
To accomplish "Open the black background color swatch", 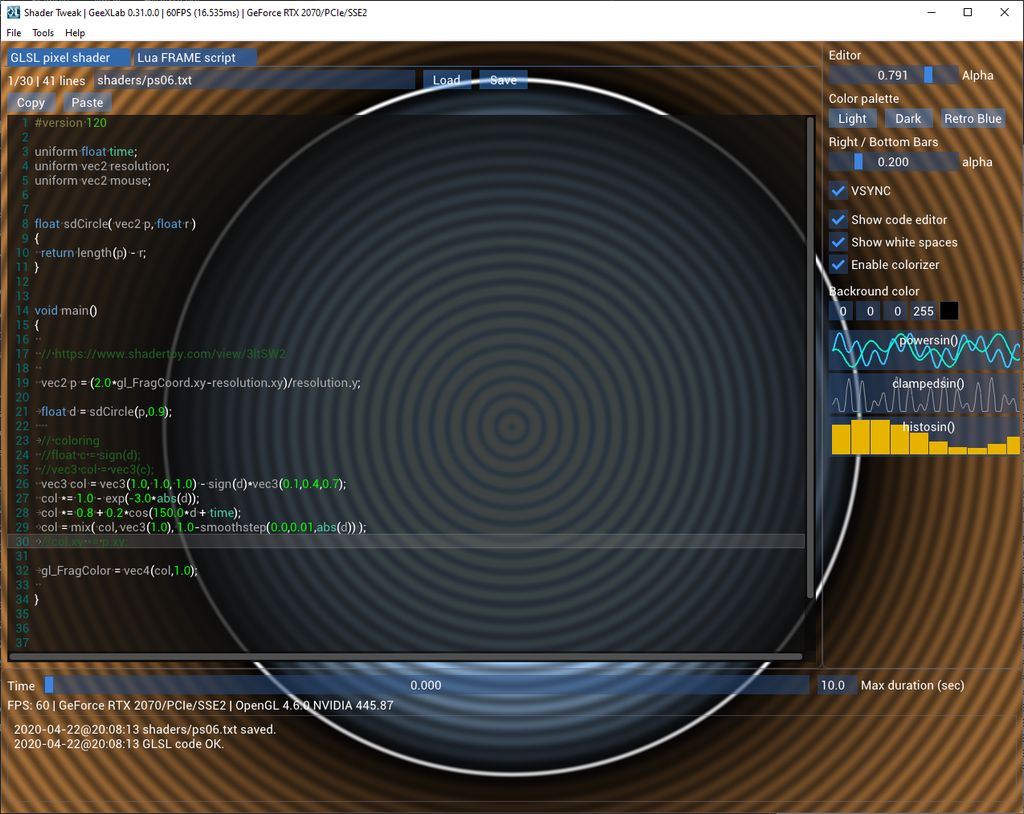I will tap(949, 311).
